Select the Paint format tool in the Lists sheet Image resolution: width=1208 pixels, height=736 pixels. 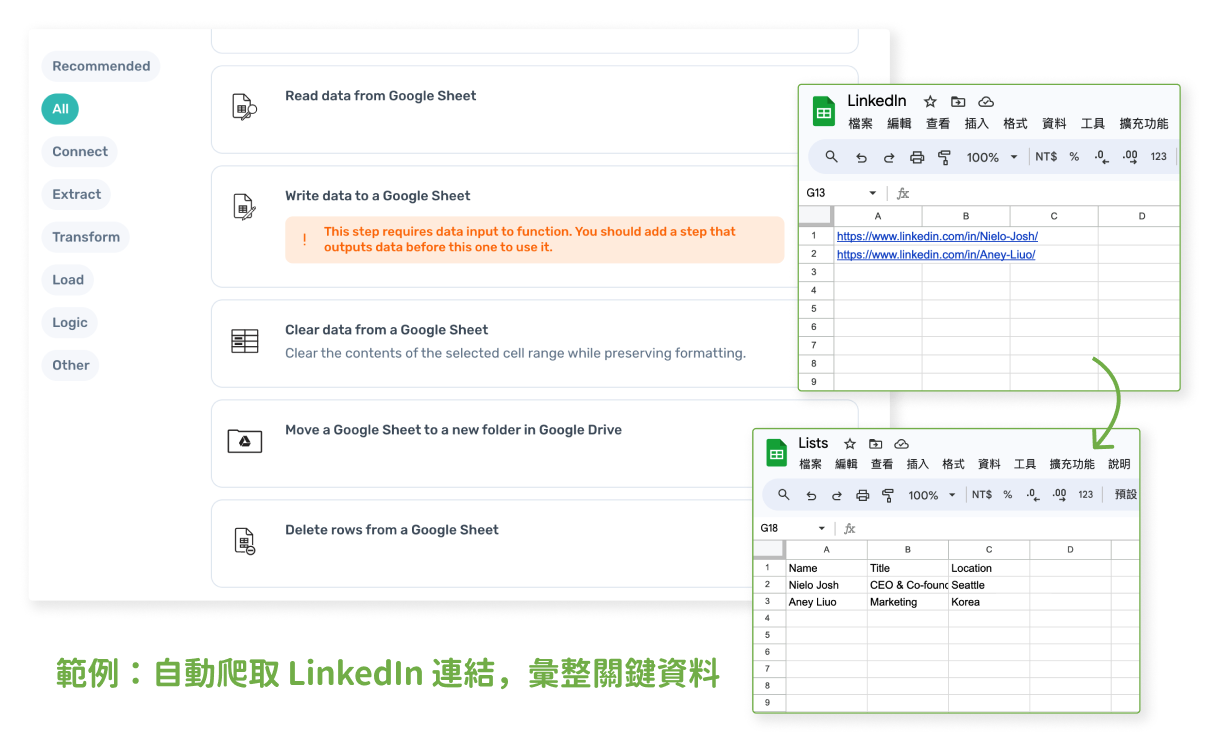[888, 494]
